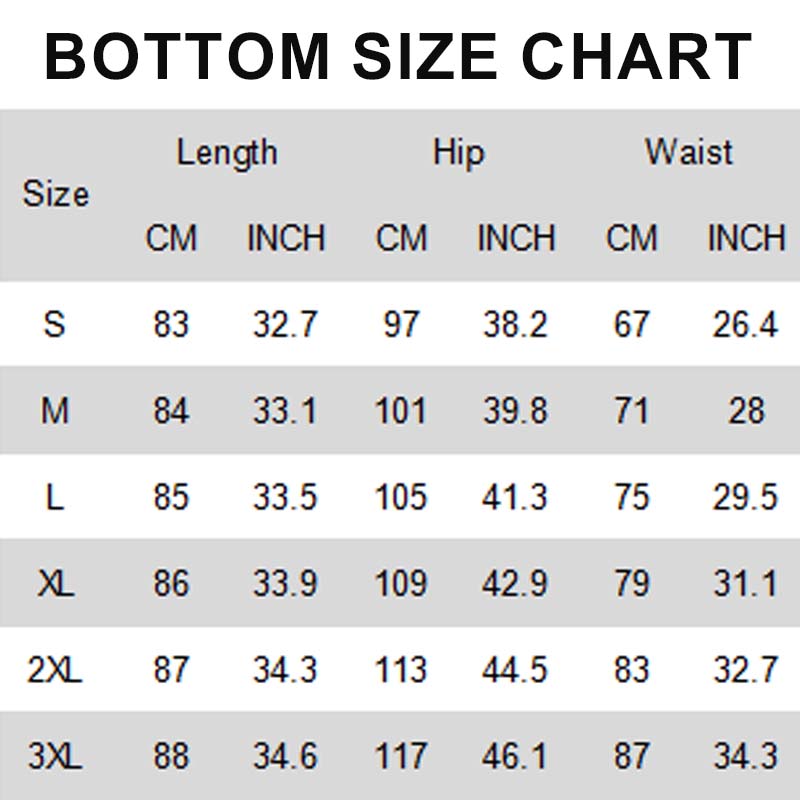Select the 2XL size row label
The width and height of the screenshot is (800, 800).
coord(55,670)
